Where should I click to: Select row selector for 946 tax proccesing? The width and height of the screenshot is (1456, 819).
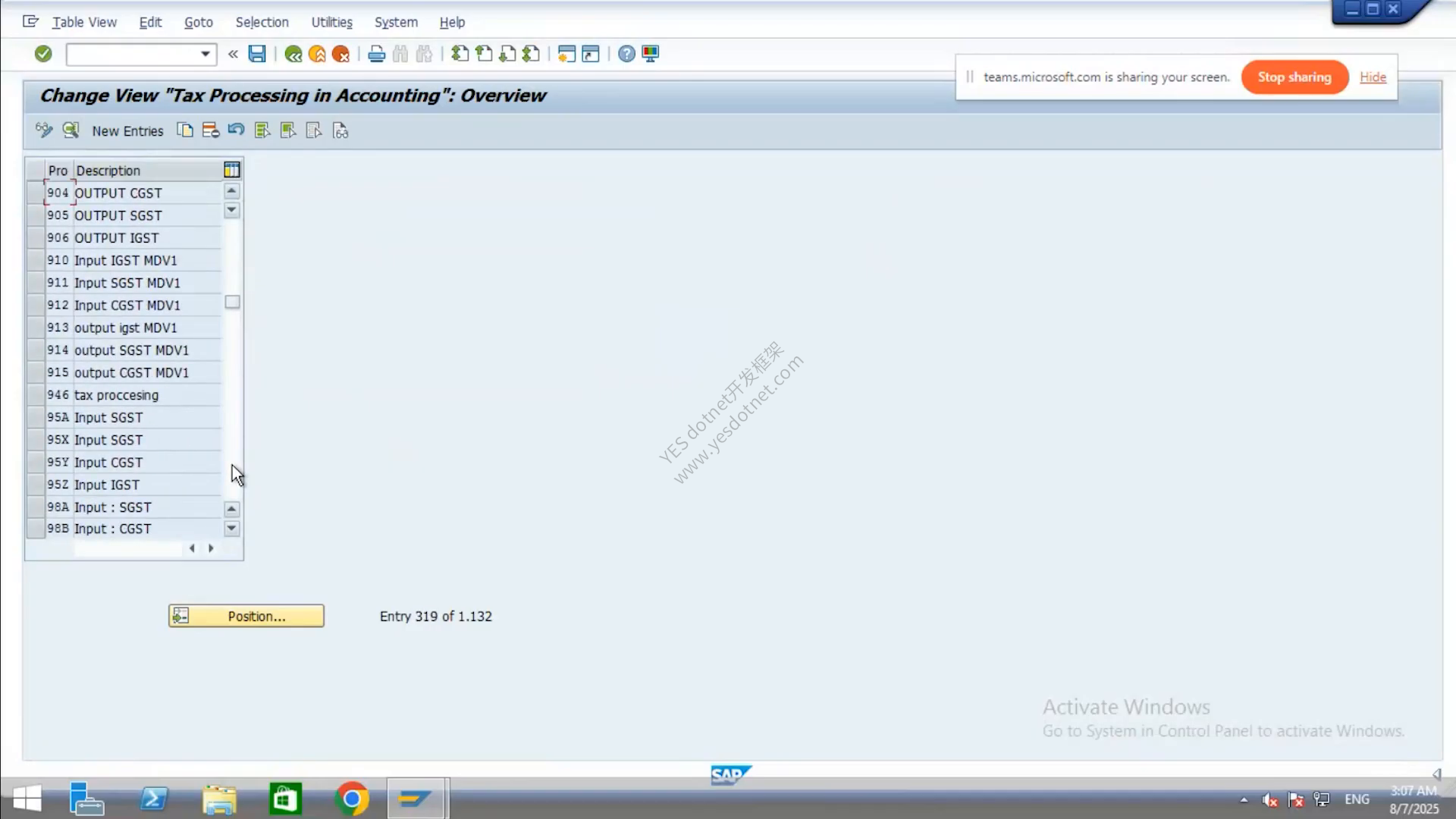coord(35,395)
